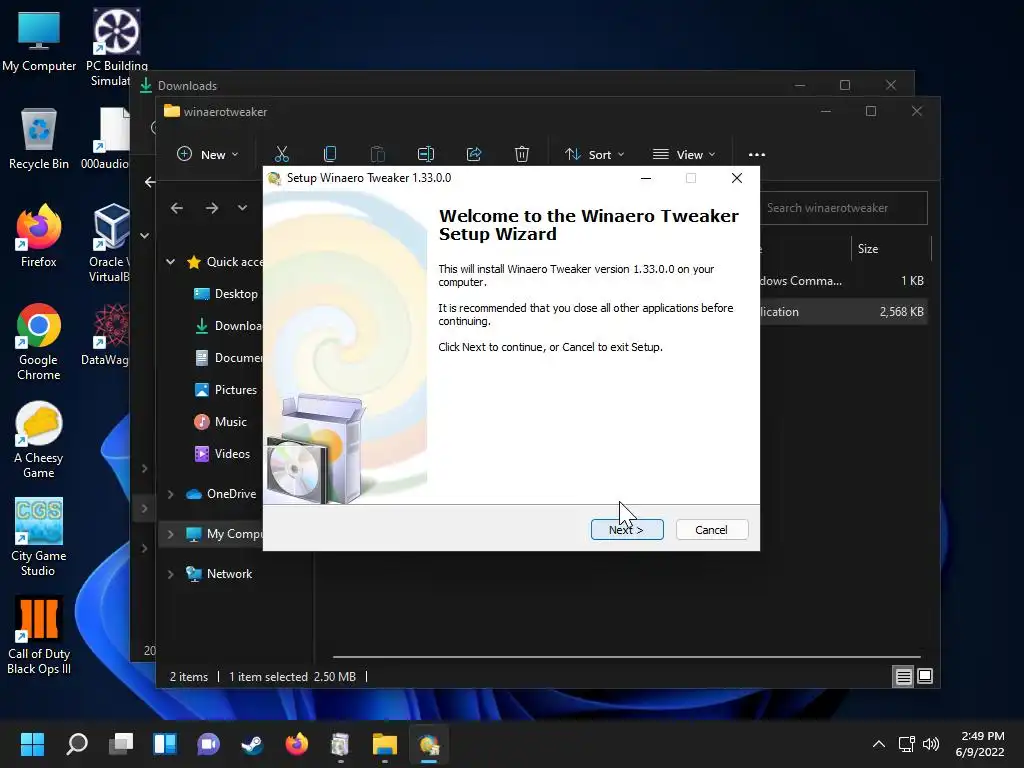This screenshot has height=768, width=1024.
Task: Show hidden system tray icons
Action: click(879, 744)
